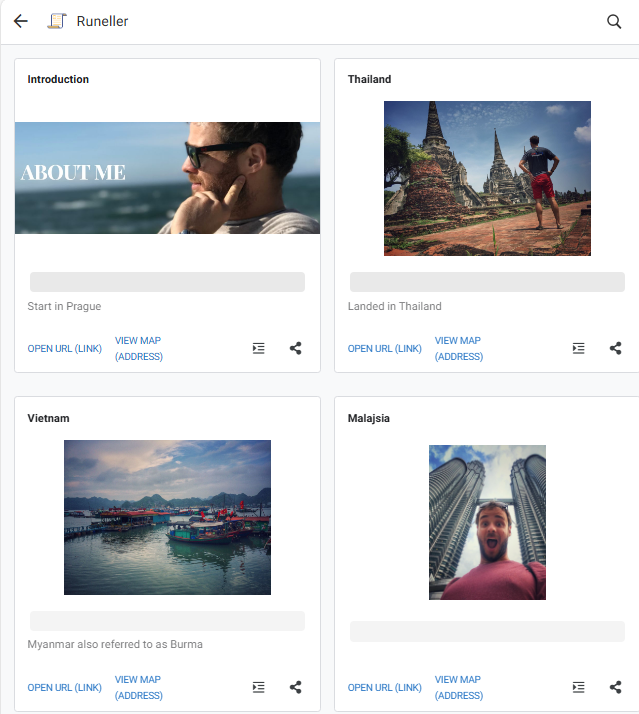
Task: Click the gray bar in Malajsia card
Action: (487, 632)
